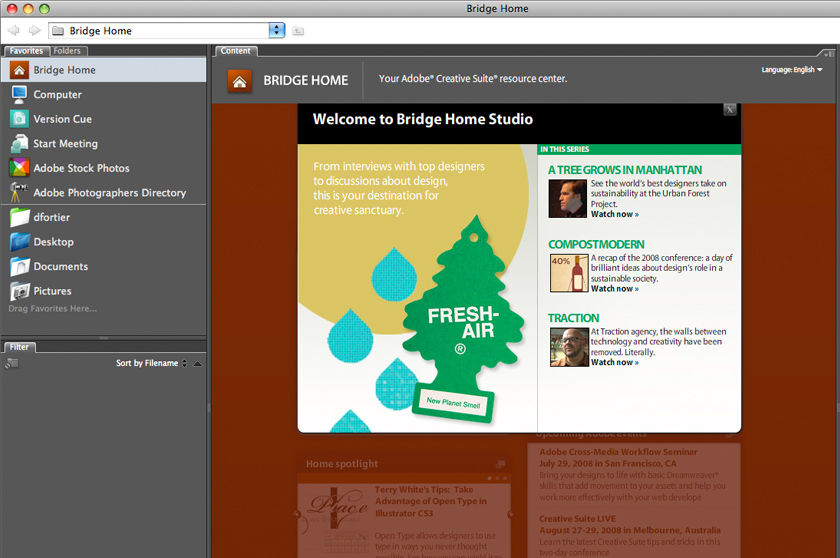Click the Traction agency man thumbnail
This screenshot has width=840, height=558.
click(x=569, y=347)
